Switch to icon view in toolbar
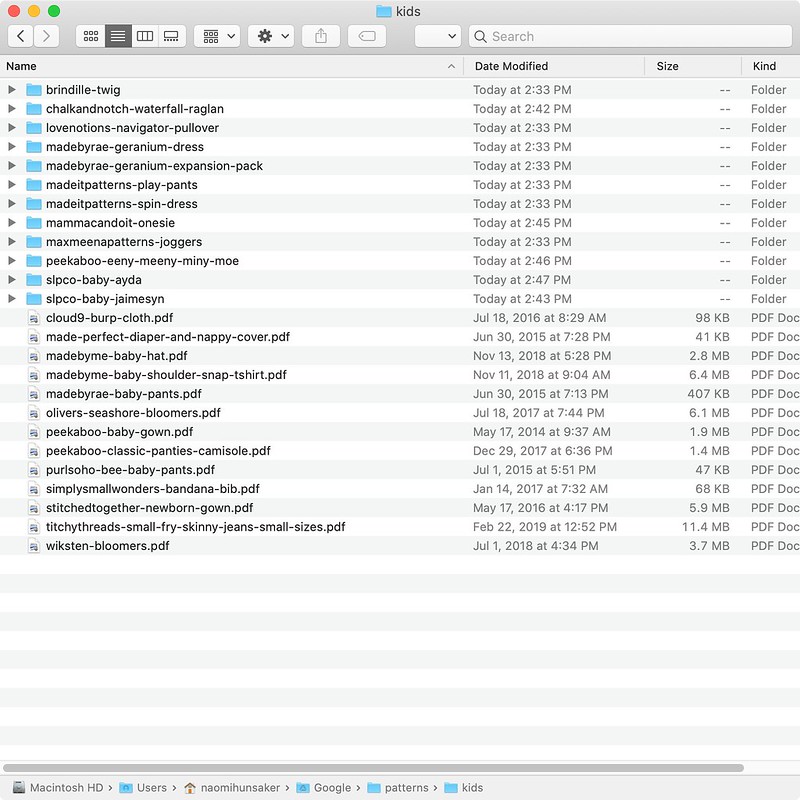800x800 pixels. pos(91,36)
